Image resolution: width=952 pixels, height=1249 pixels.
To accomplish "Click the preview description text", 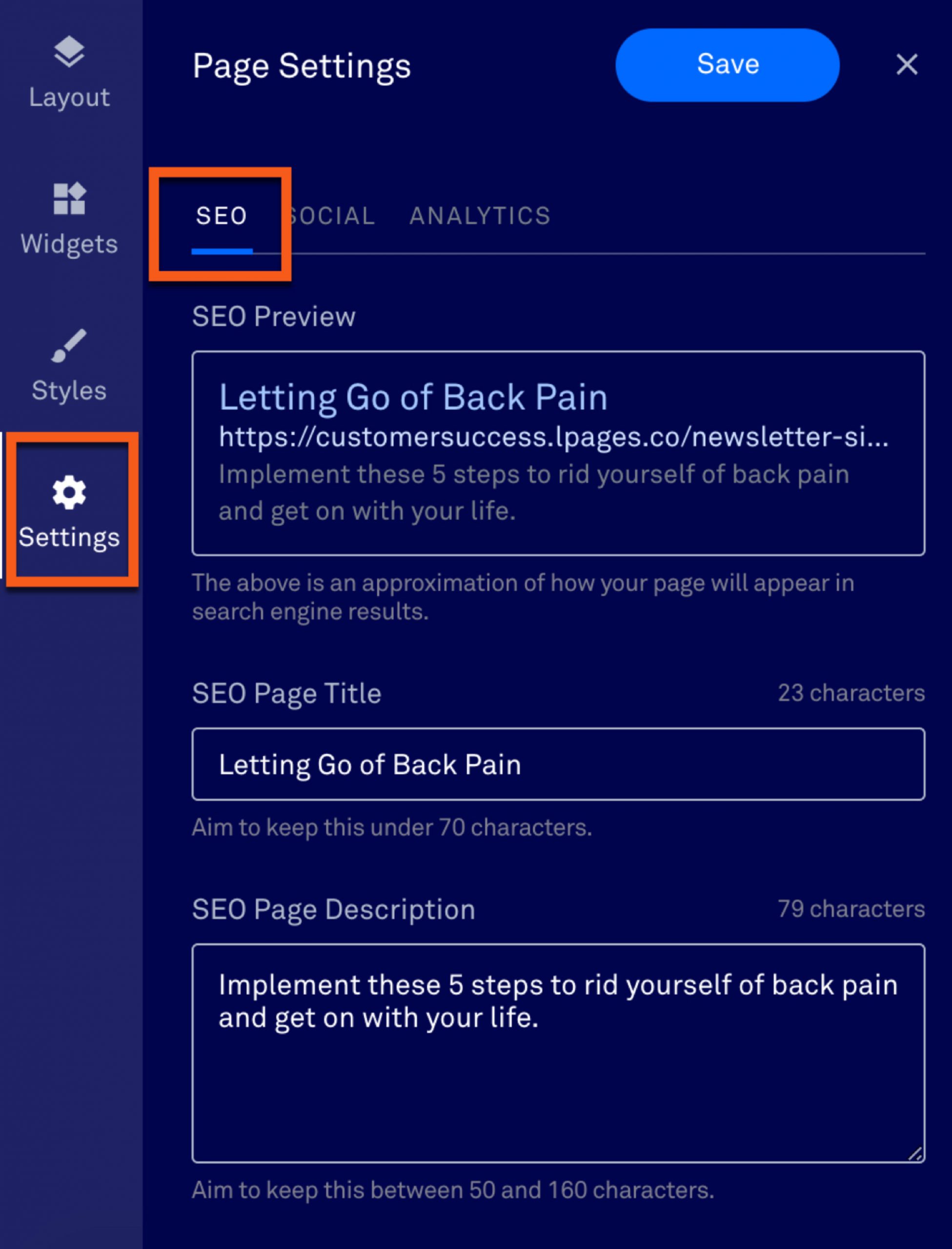I will (x=534, y=492).
